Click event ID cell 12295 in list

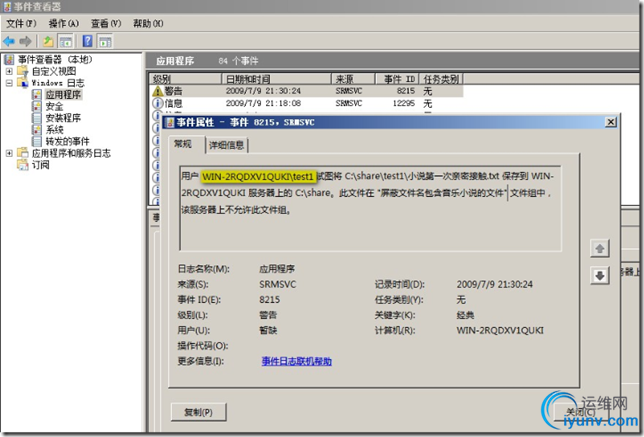404,103
